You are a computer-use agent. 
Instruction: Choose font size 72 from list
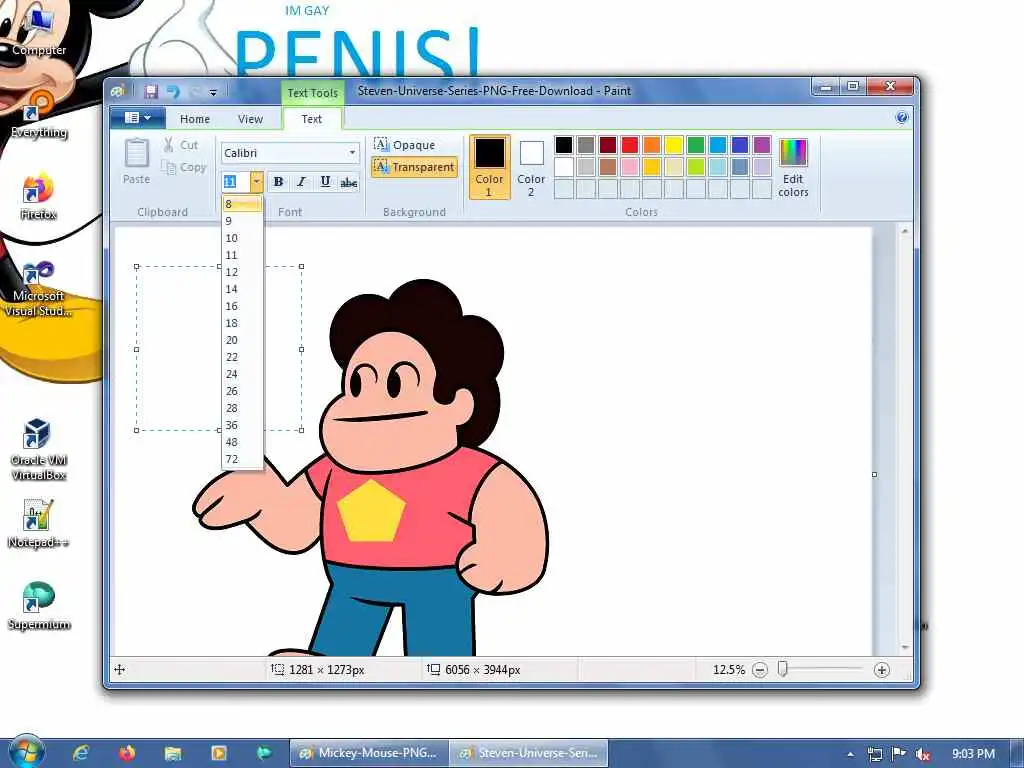[242, 458]
